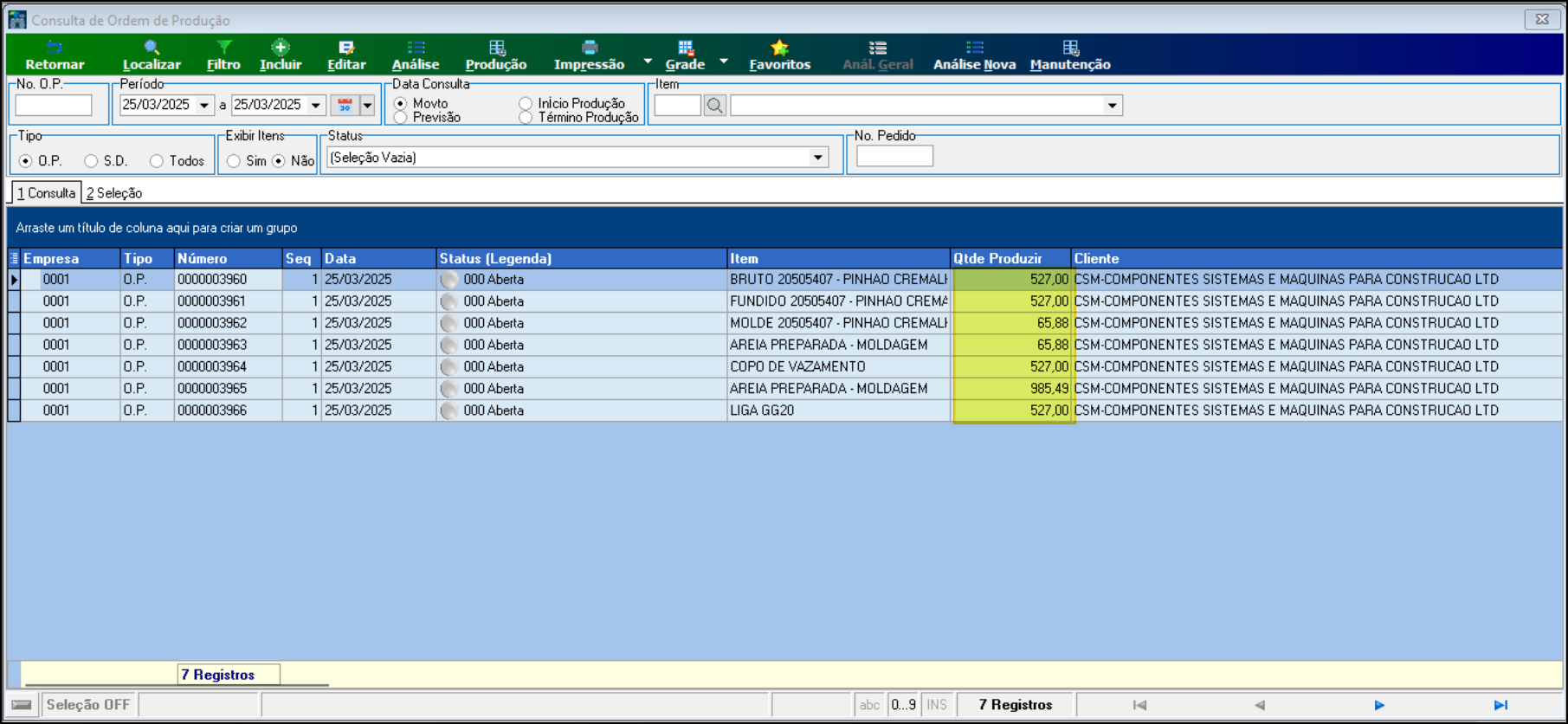Open the Análise toolbar item
This screenshot has width=1568, height=724.
pyautogui.click(x=416, y=55)
